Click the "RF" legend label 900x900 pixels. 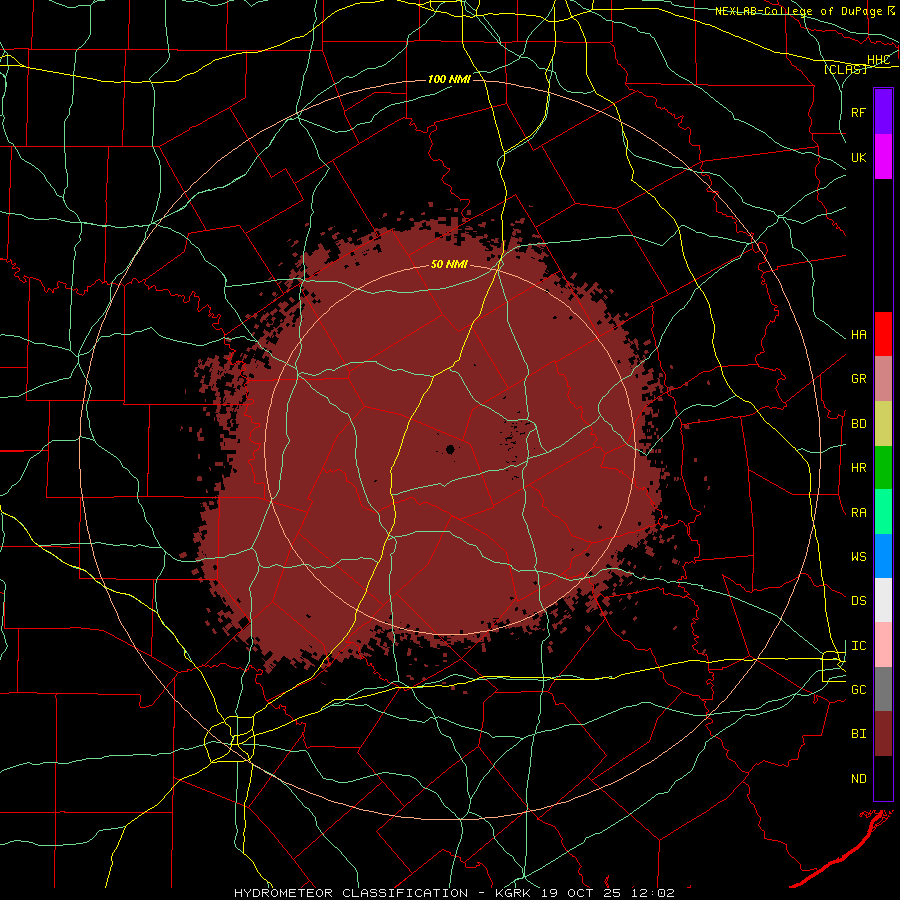pos(858,112)
